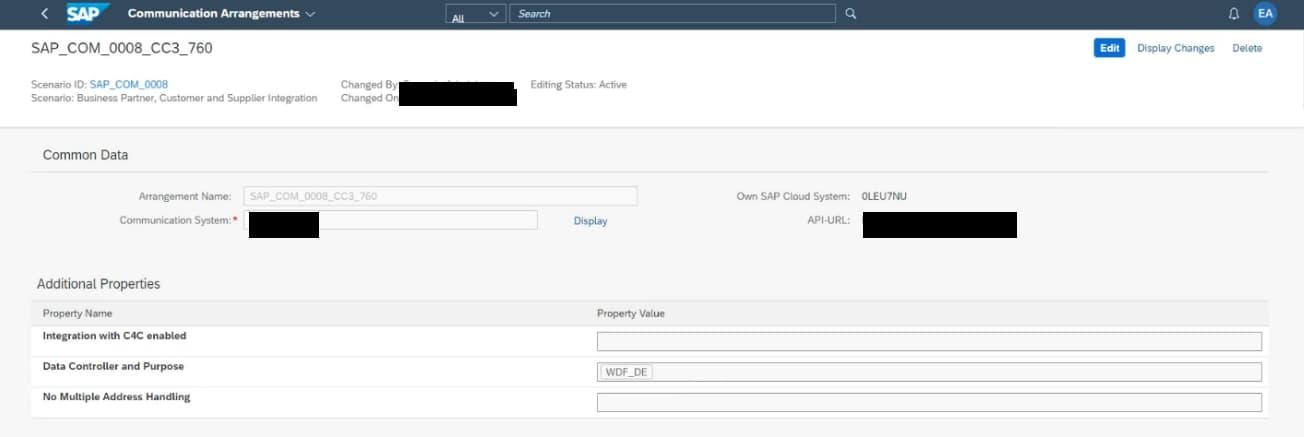This screenshot has height=437, width=1304.
Task: Click Display Changes
Action: (x=1175, y=48)
